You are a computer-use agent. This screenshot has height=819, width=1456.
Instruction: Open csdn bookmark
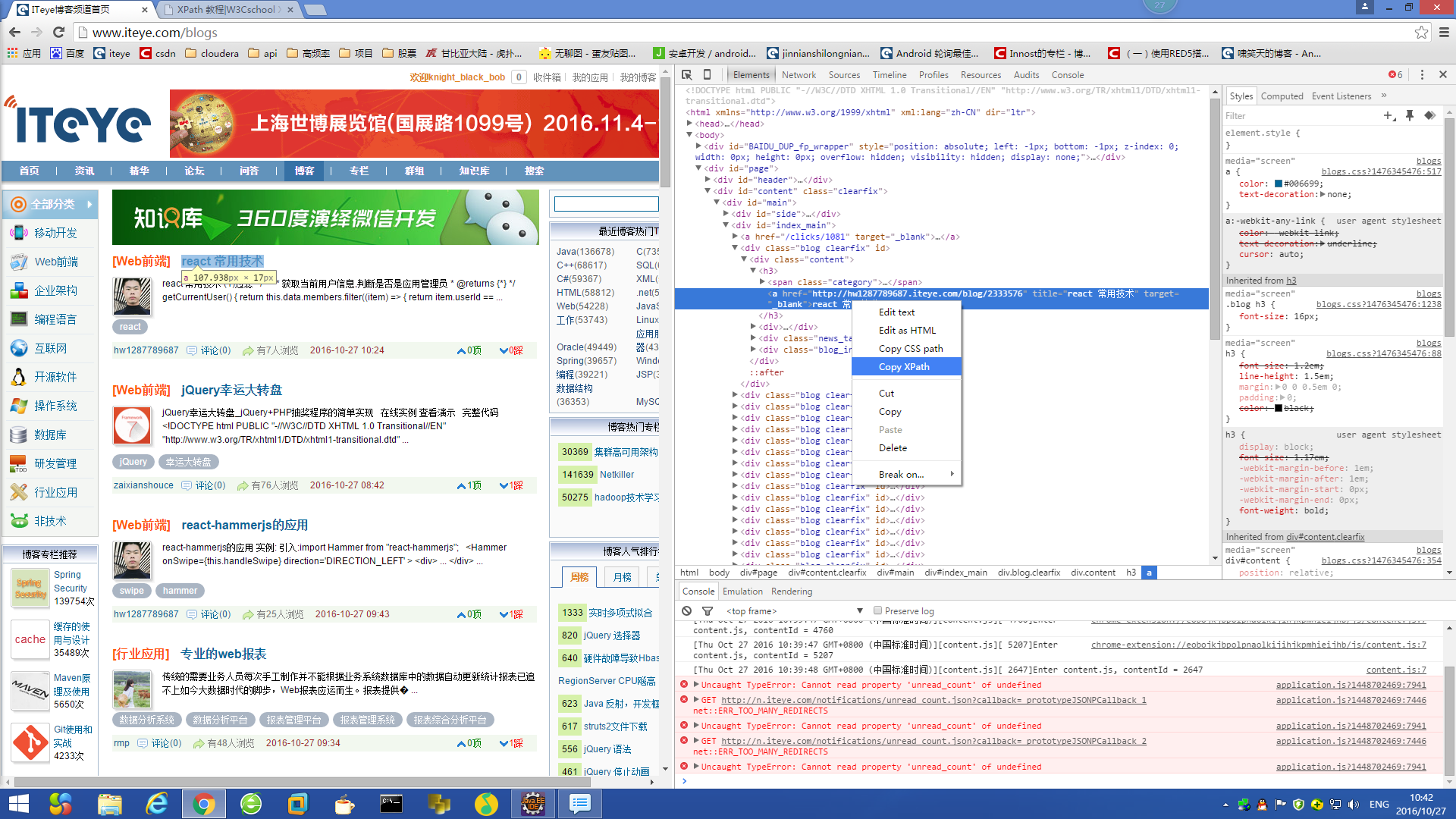click(x=158, y=53)
